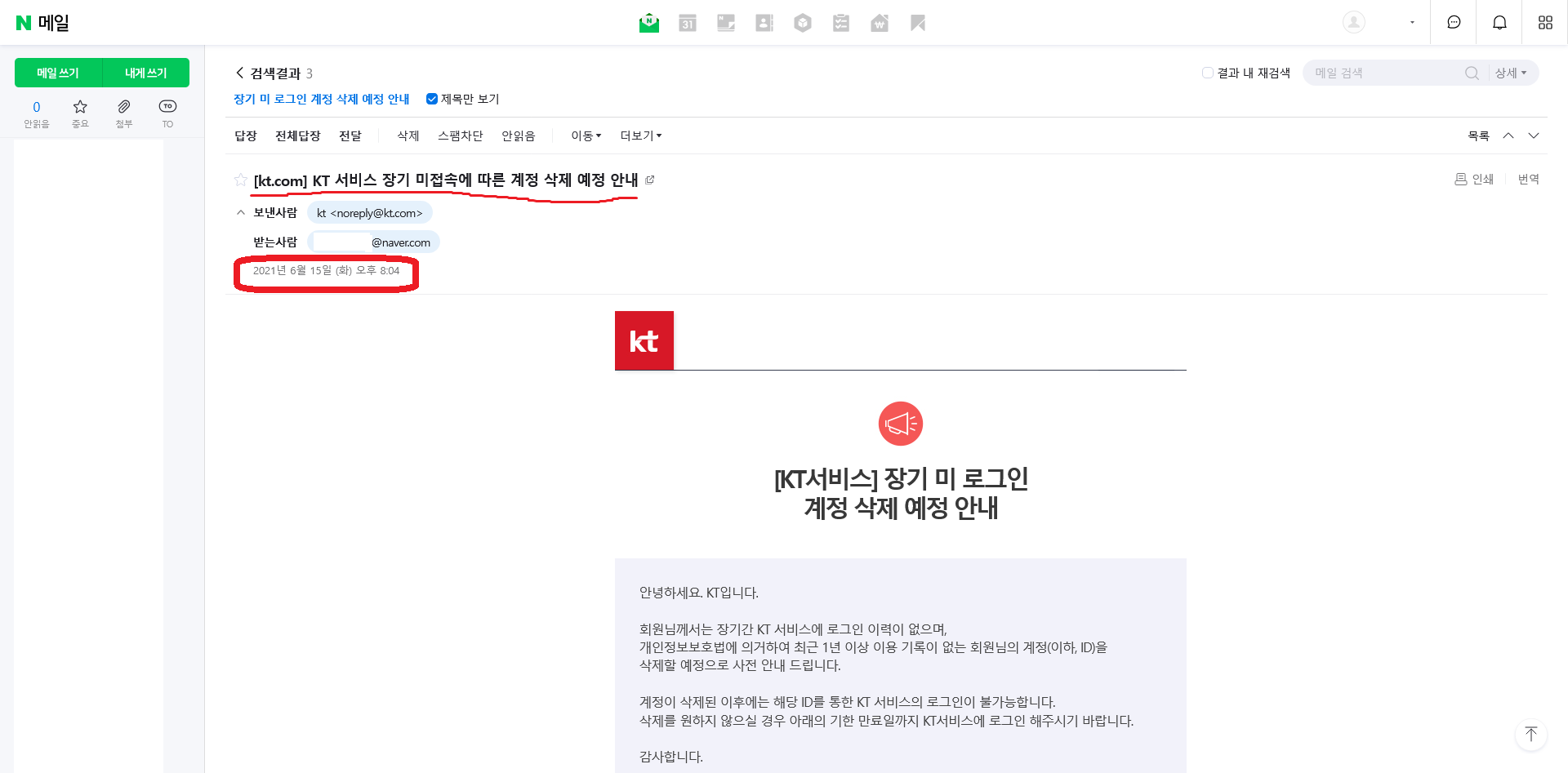Open the notifications bell
The width and height of the screenshot is (1568, 773).
click(1499, 23)
